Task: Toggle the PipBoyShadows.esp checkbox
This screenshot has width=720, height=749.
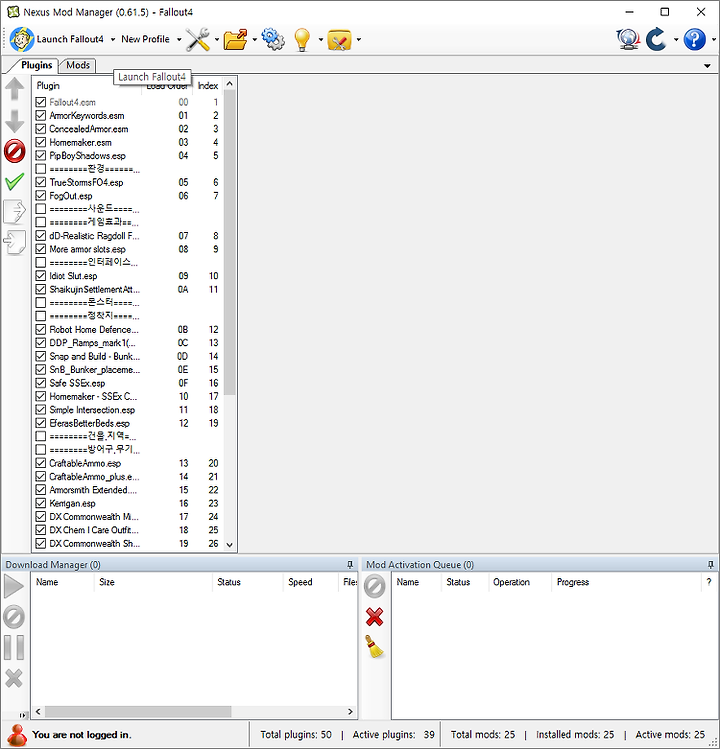Action: 41,156
